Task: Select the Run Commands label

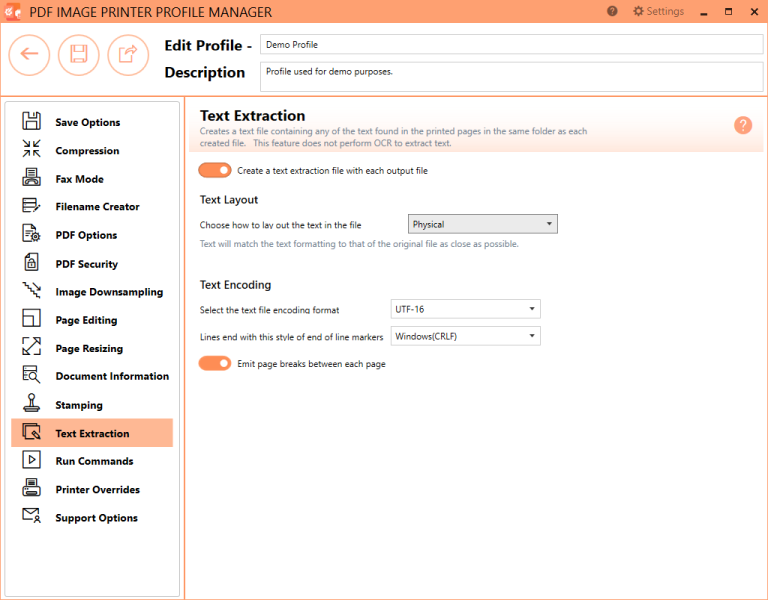Action: pos(94,461)
